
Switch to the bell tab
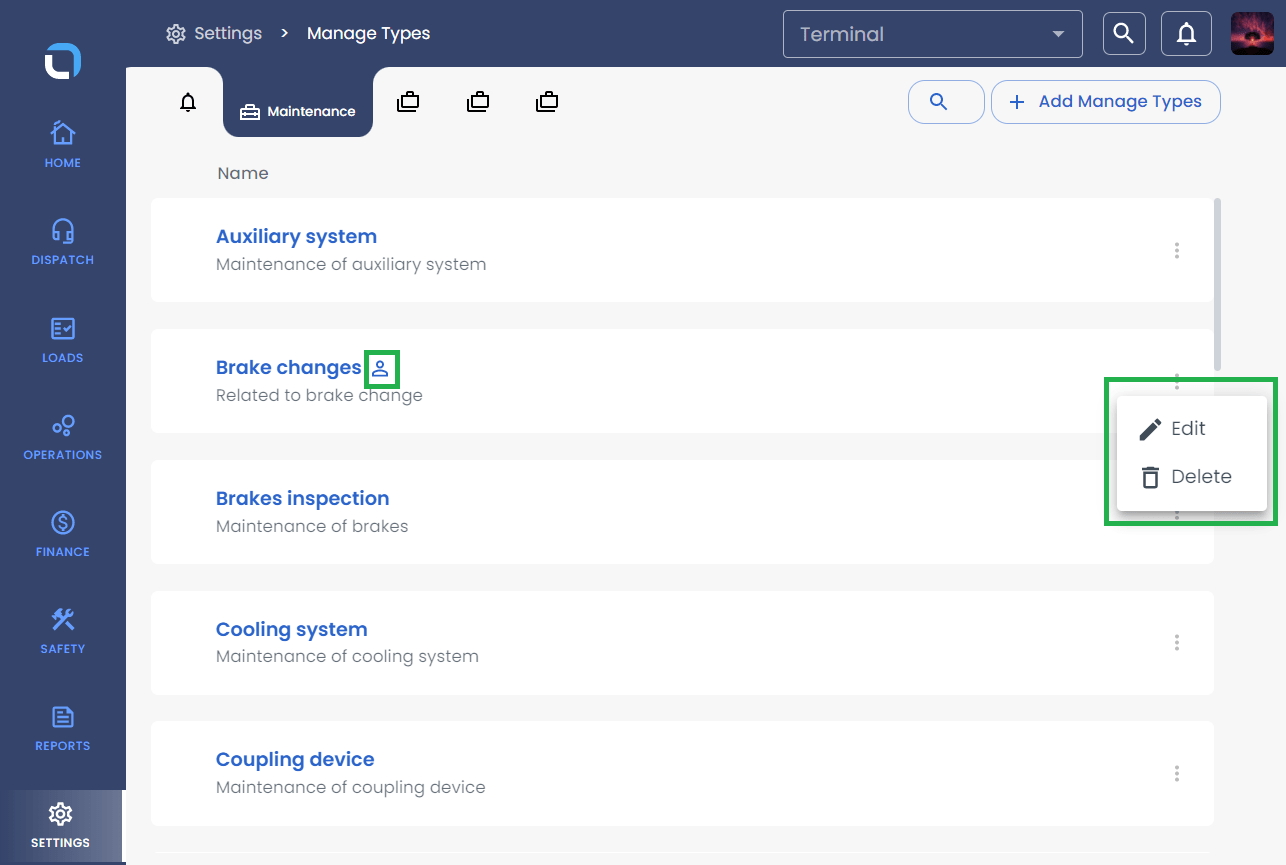pos(188,102)
